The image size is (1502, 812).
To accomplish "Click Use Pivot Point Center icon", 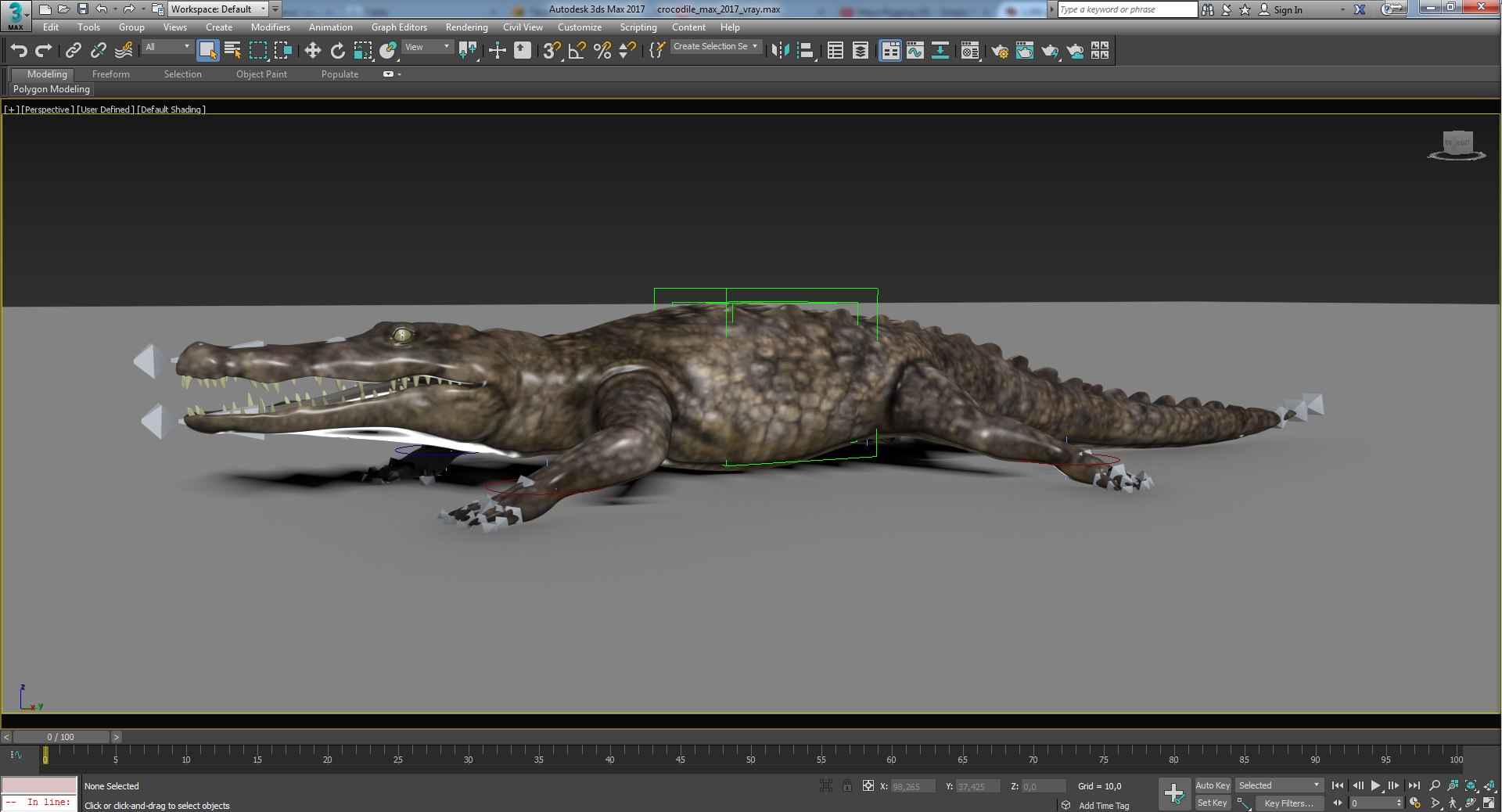I will [468, 51].
